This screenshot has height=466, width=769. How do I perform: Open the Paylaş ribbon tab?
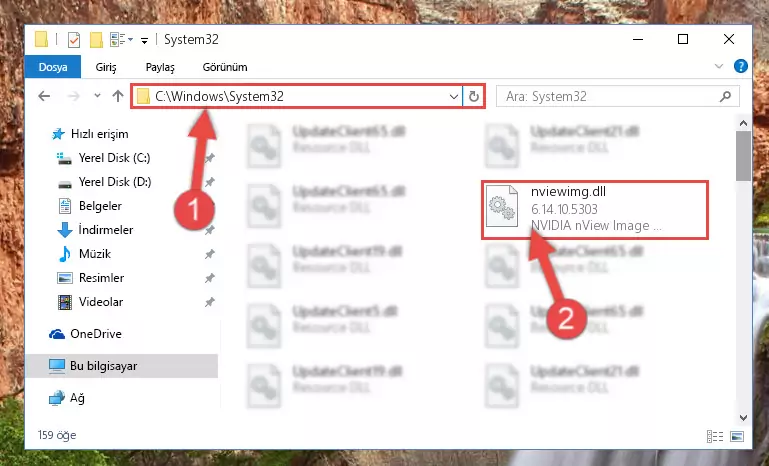(x=160, y=67)
